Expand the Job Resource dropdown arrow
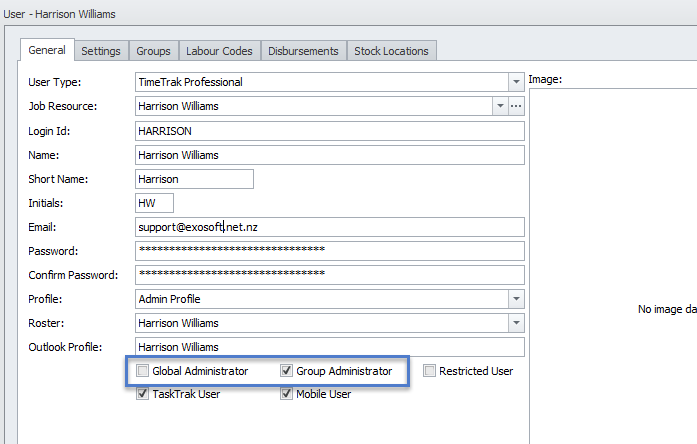This screenshot has height=444, width=697. (x=499, y=106)
